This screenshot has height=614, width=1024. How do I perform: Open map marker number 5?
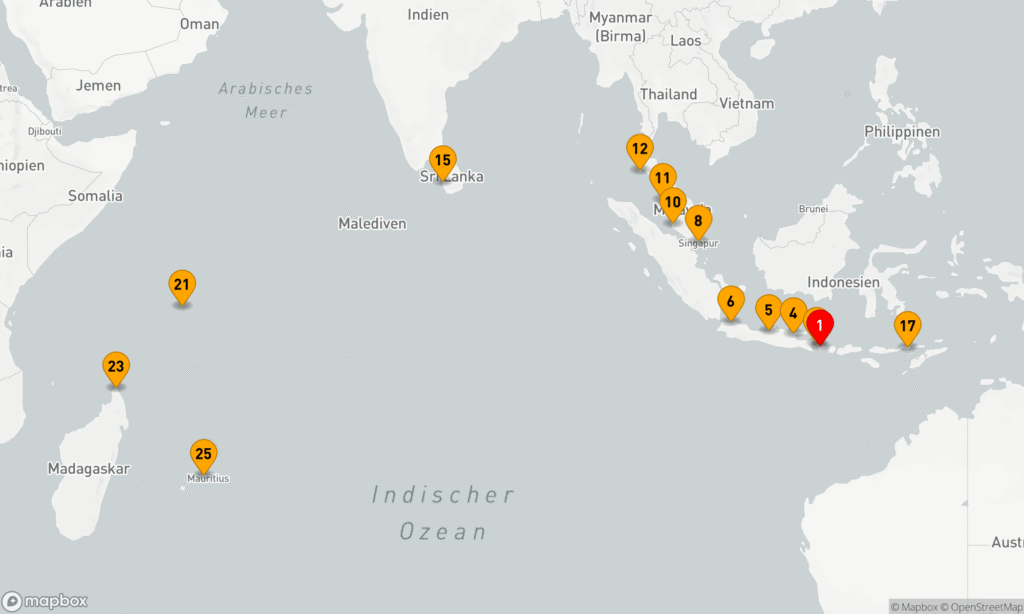[768, 310]
